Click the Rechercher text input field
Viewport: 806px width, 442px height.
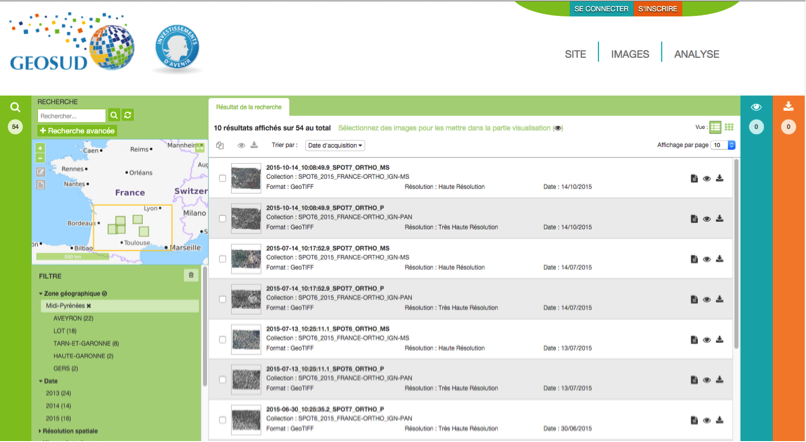coord(71,116)
